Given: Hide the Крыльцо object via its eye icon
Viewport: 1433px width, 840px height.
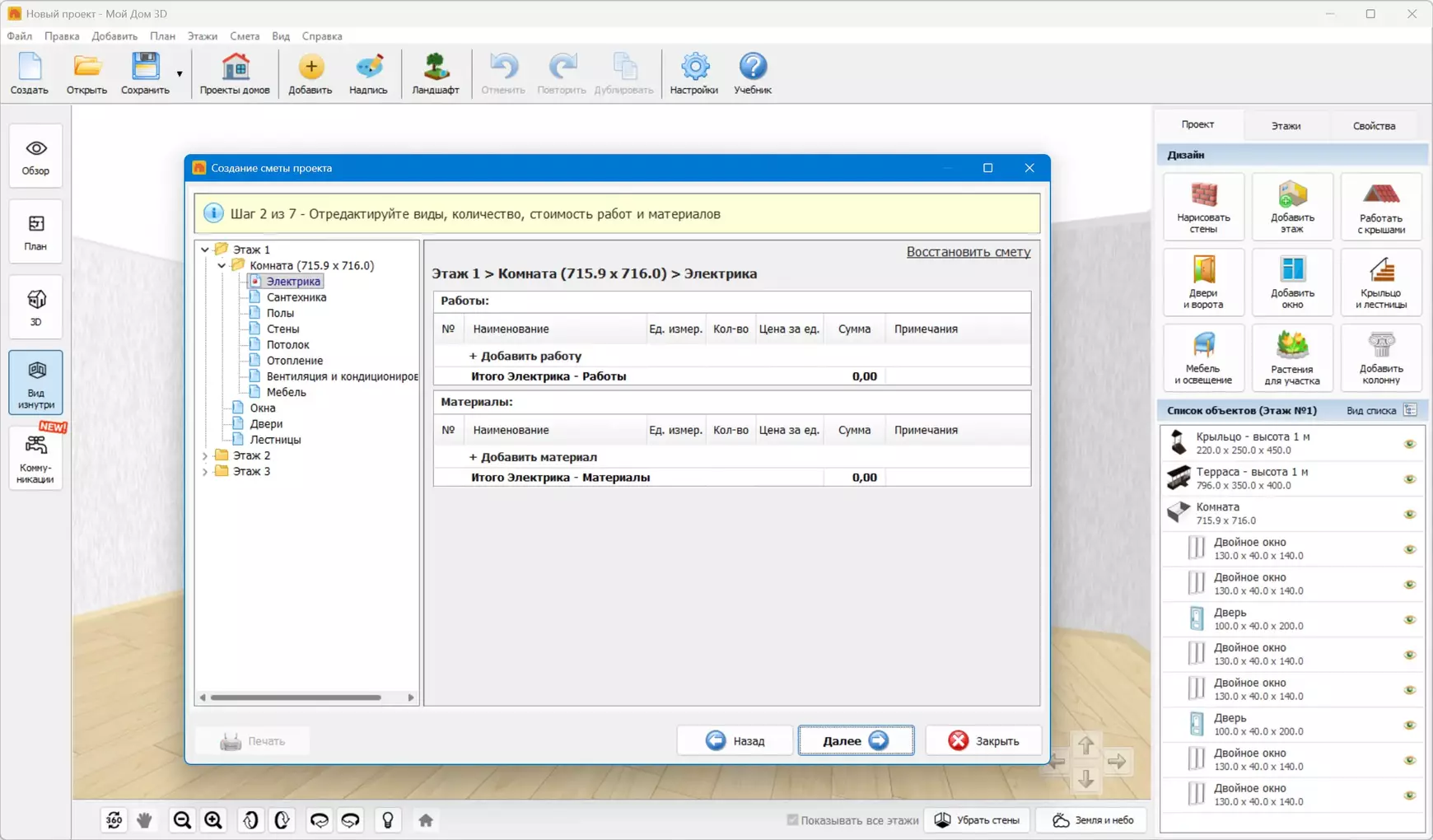Looking at the screenshot, I should click(1409, 444).
